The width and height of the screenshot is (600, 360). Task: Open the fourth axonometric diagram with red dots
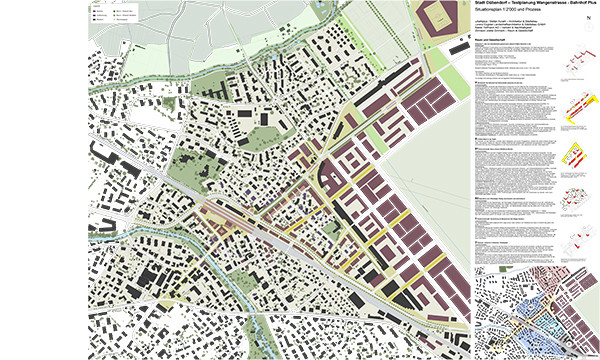[578, 200]
